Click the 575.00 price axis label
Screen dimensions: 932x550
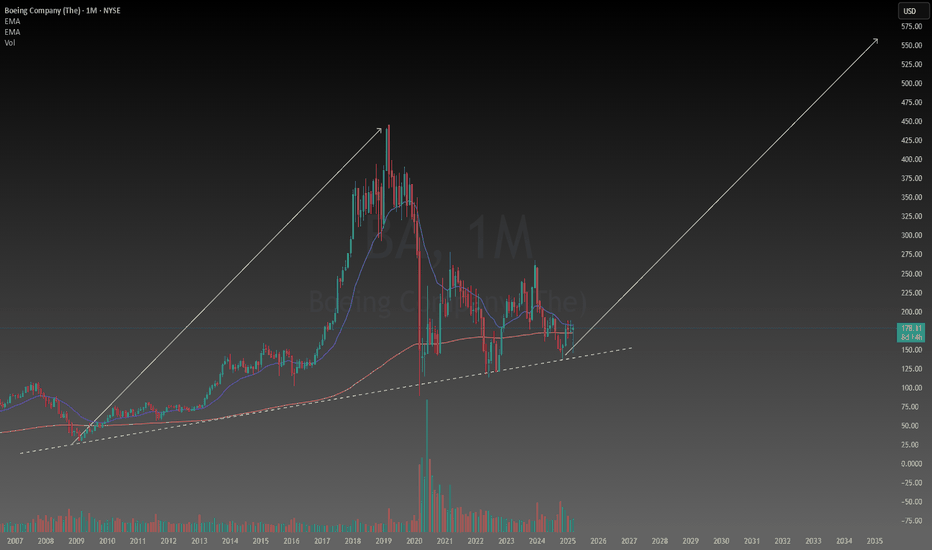911,26
